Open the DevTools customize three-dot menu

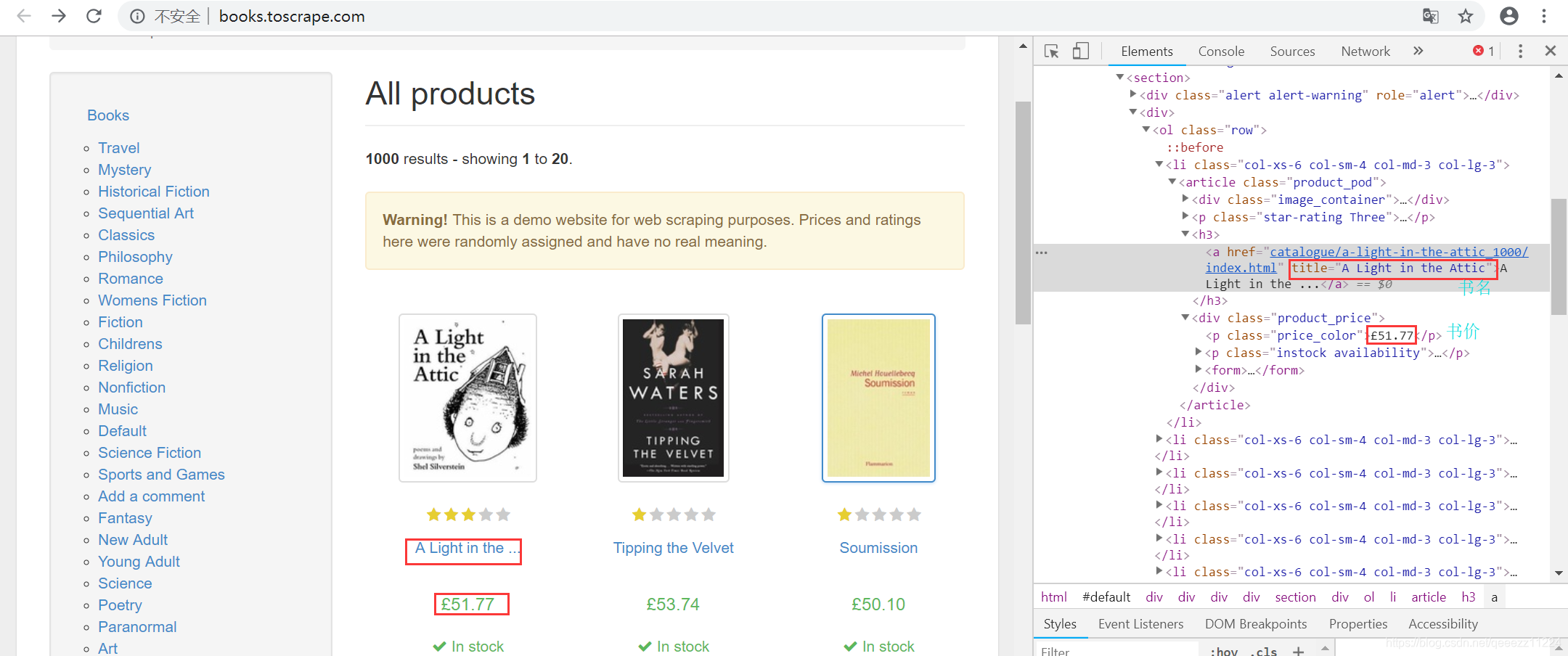(1520, 51)
